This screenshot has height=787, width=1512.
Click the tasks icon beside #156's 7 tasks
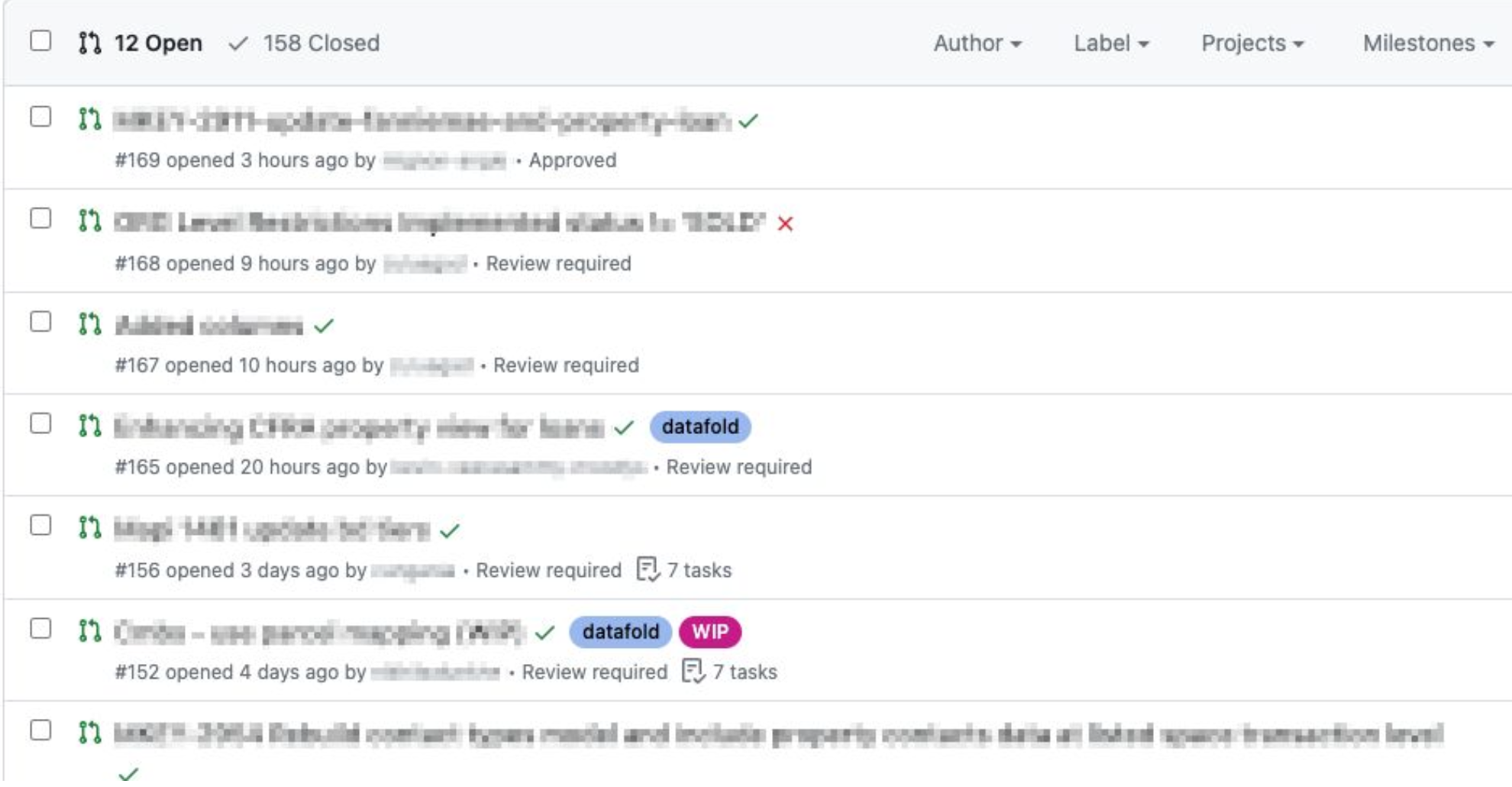pyautogui.click(x=648, y=569)
